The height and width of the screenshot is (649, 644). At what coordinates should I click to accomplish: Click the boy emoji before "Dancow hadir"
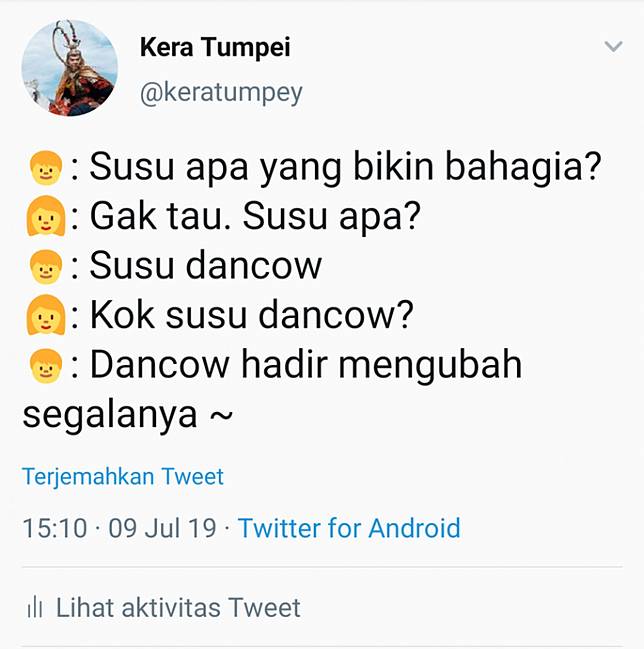[44, 366]
